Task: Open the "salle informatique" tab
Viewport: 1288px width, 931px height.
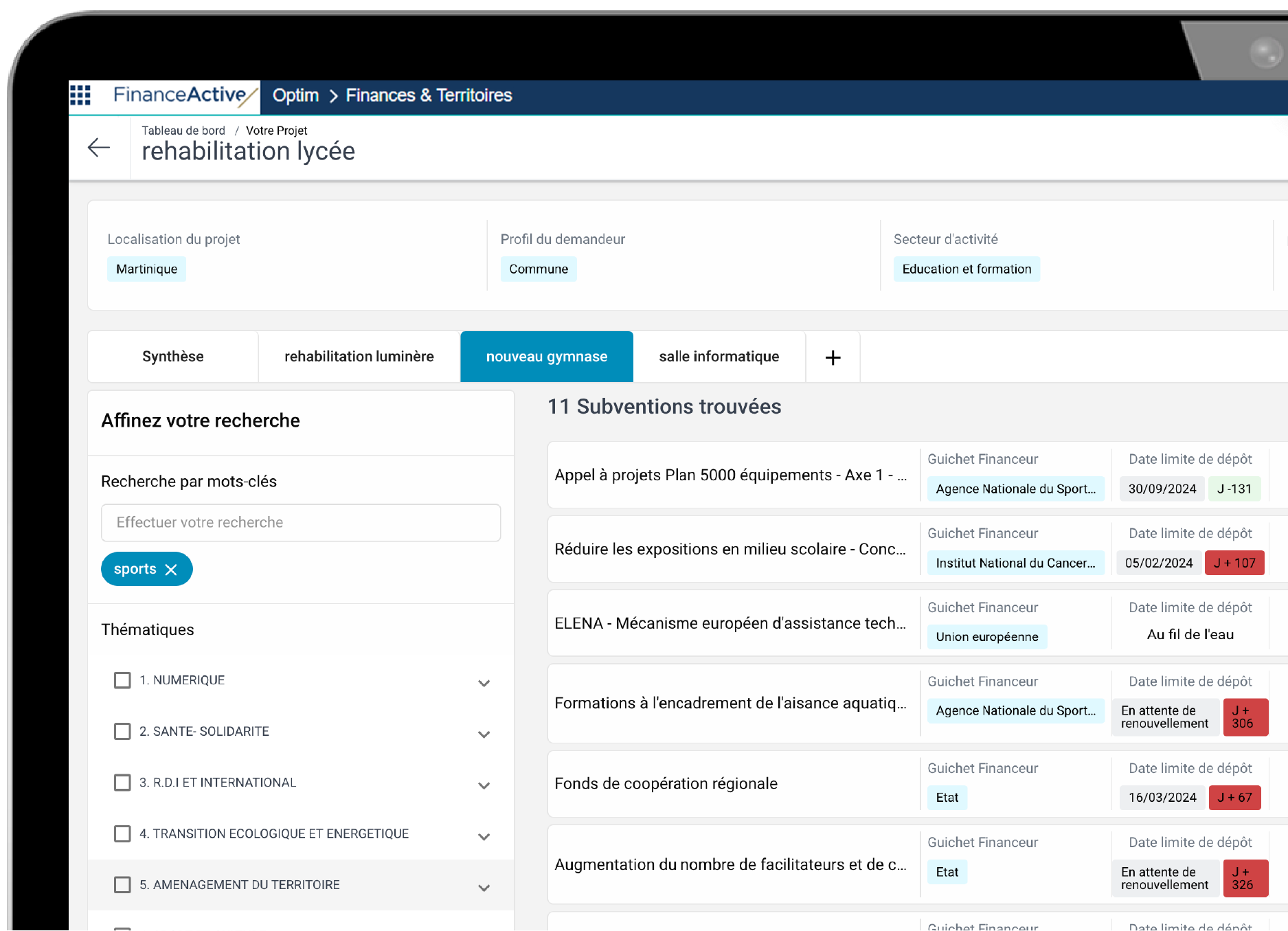Action: (719, 357)
